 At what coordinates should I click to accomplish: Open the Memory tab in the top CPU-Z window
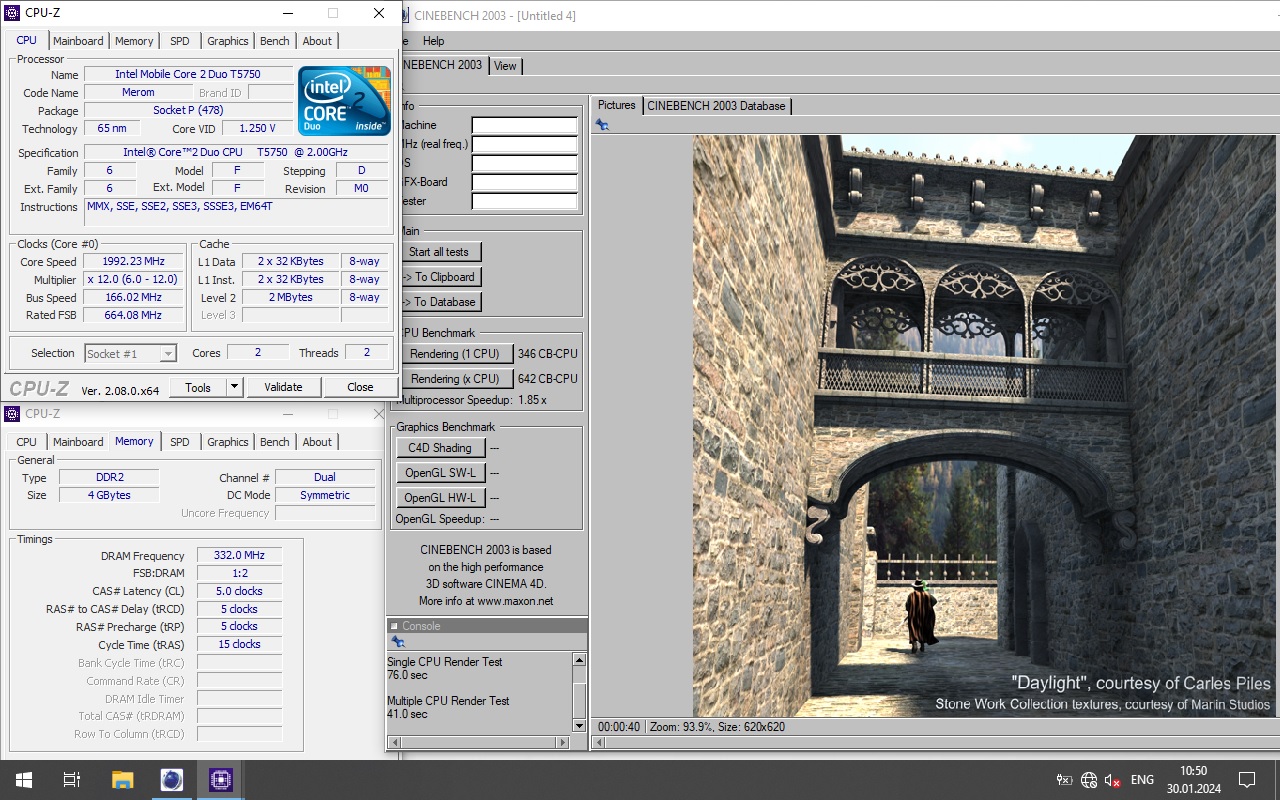(134, 41)
